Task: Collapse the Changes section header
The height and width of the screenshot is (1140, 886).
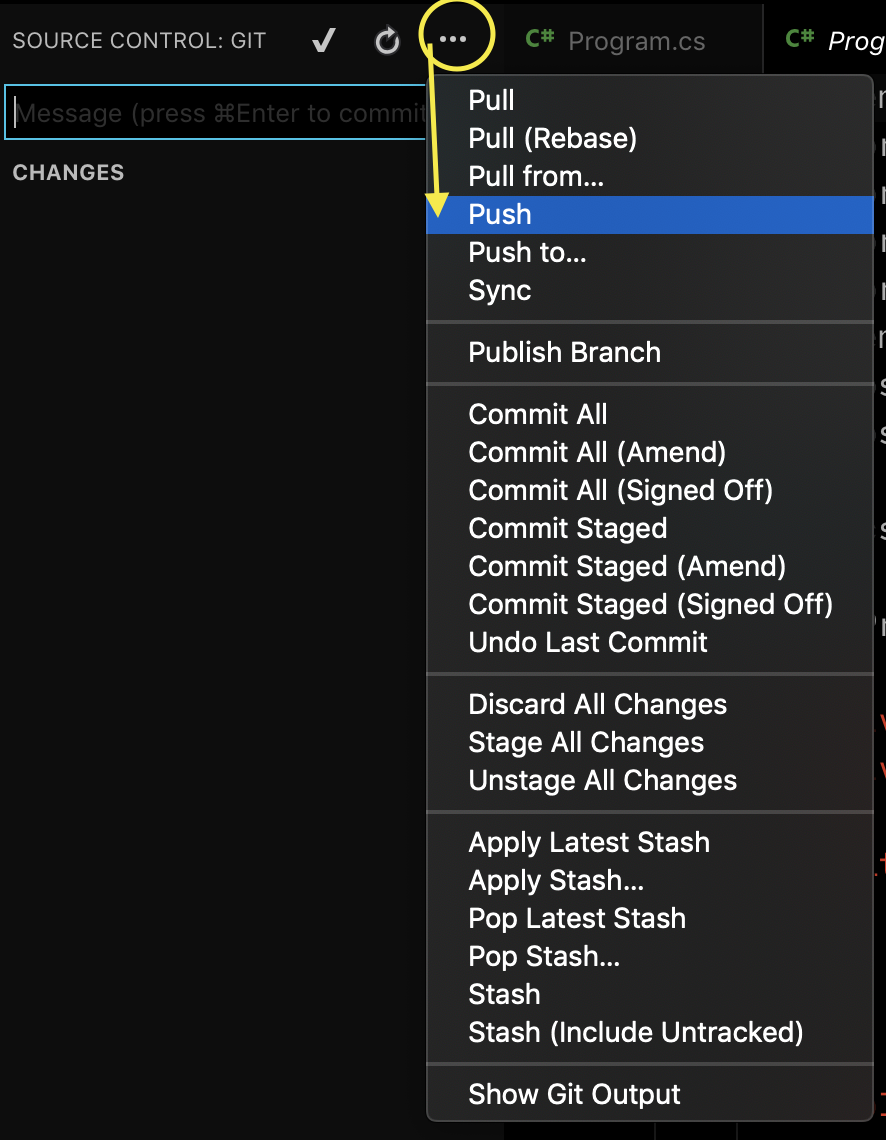Action: point(68,173)
